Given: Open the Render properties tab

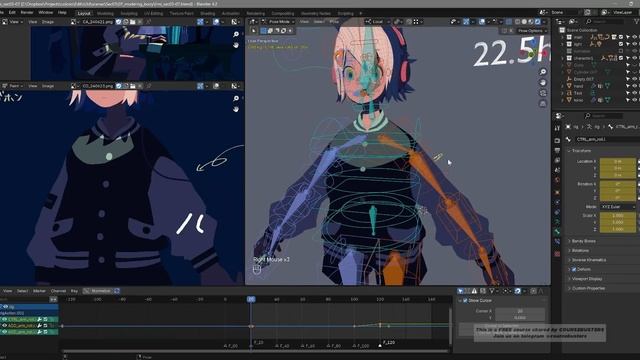Looking at the screenshot, I should click(x=558, y=140).
